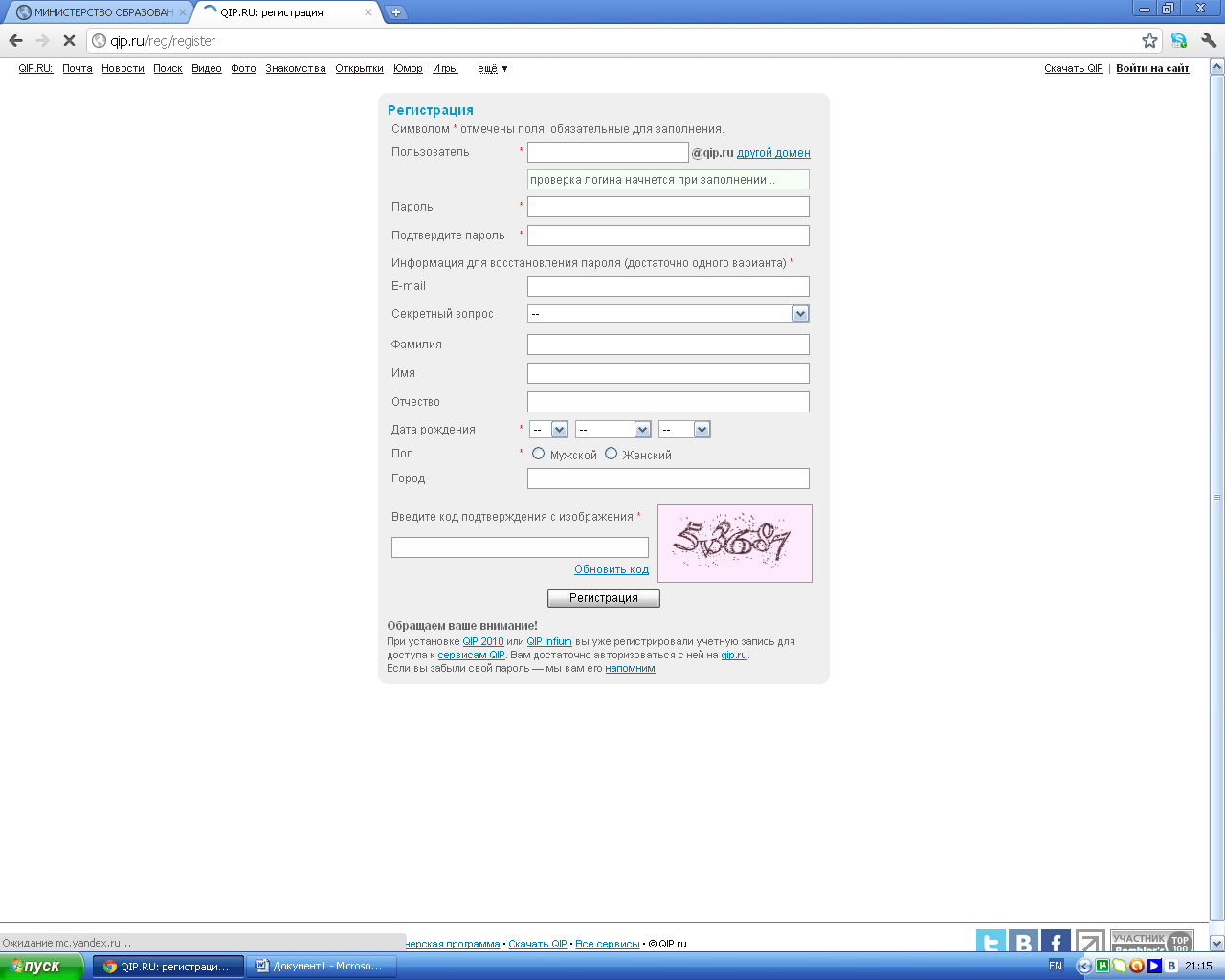Screen dimensions: 1225x980
Task: Click the Все сервисы footer link
Action: [608, 944]
